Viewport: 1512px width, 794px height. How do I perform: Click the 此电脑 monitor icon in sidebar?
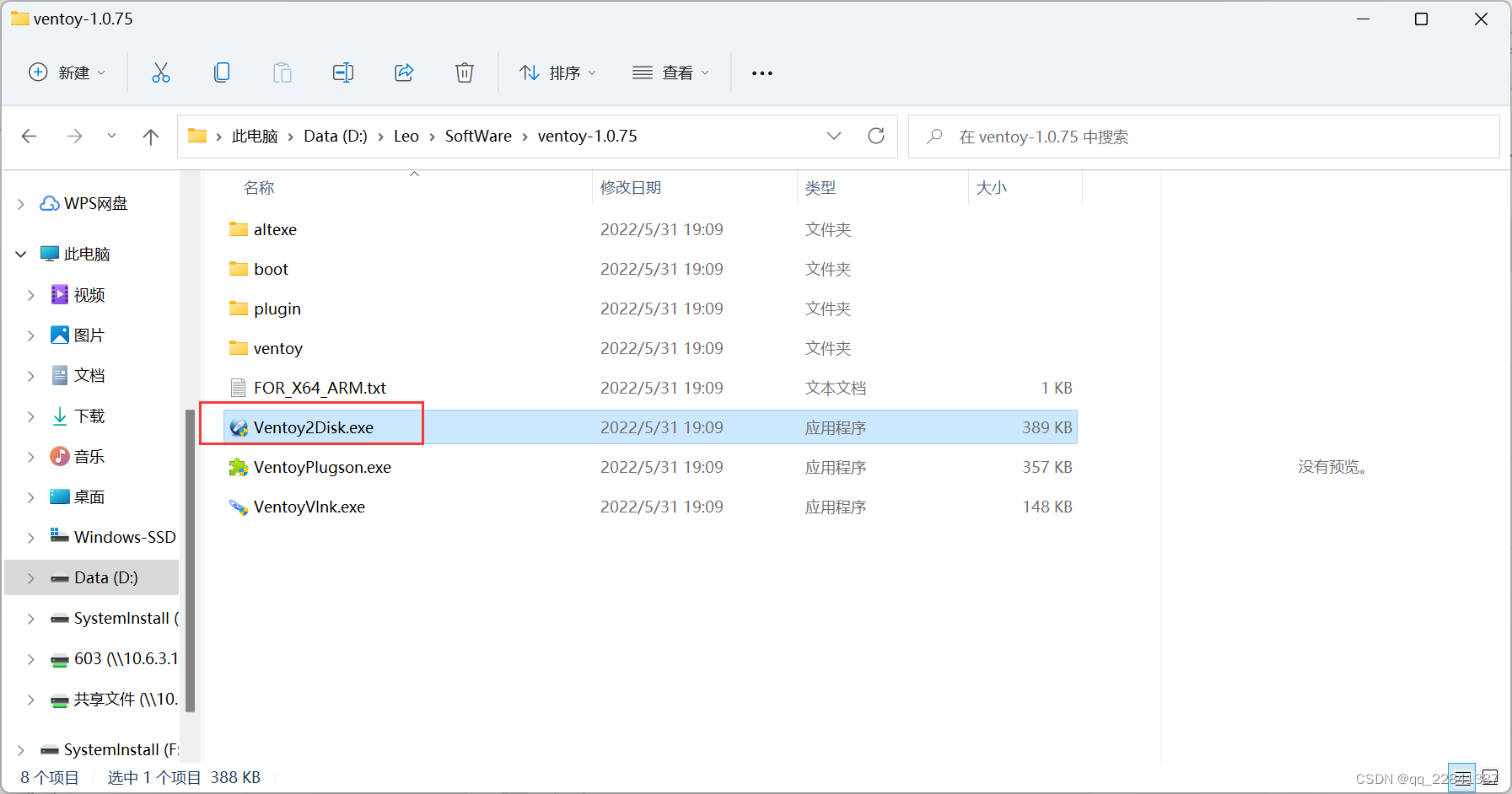[50, 254]
